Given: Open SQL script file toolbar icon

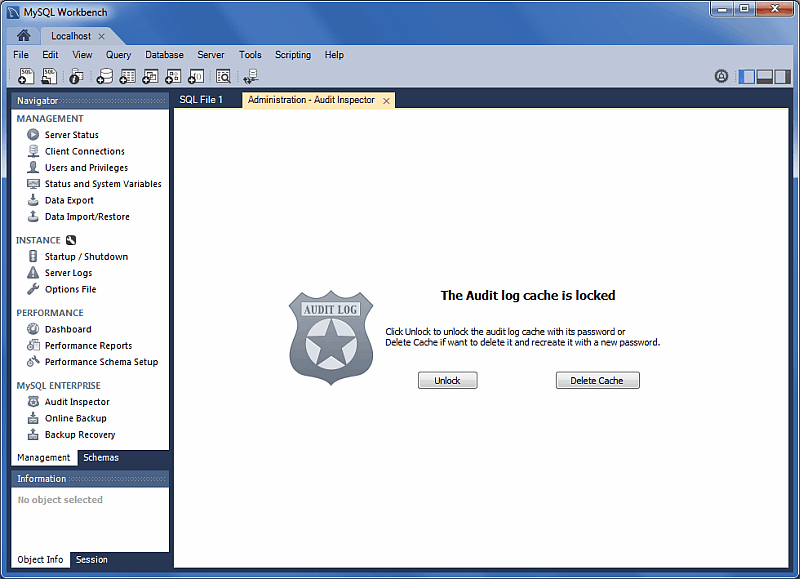Looking at the screenshot, I should (49, 76).
